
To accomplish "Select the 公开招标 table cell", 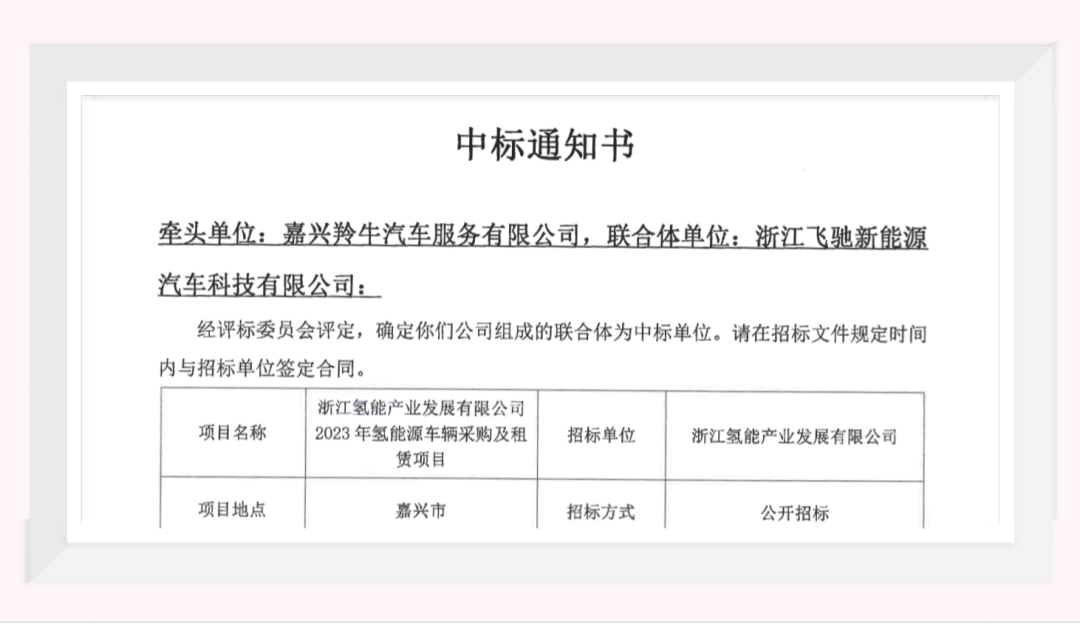I will tap(795, 505).
